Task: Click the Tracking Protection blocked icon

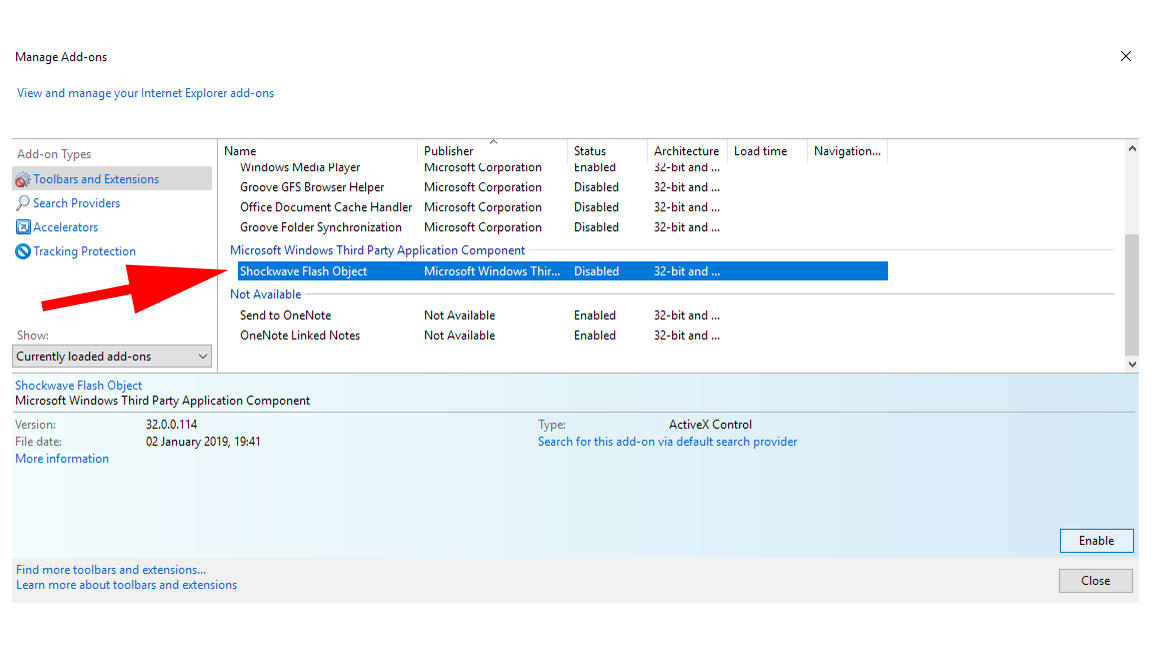Action: coord(23,251)
